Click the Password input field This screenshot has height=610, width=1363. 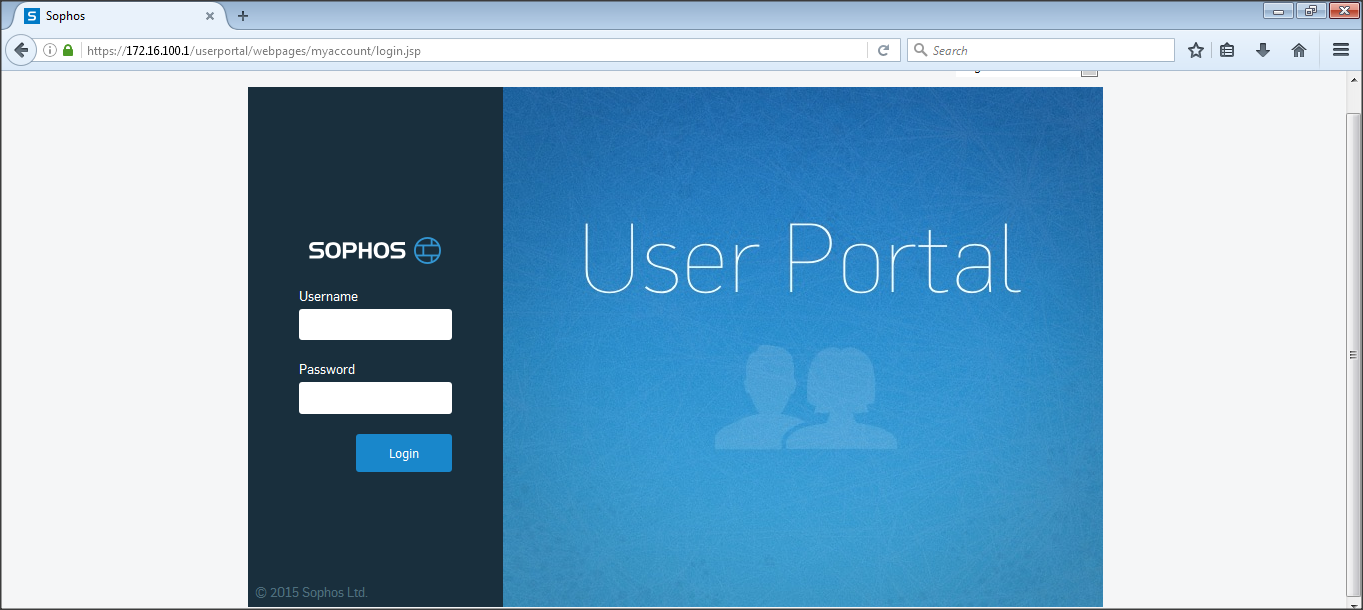point(375,397)
